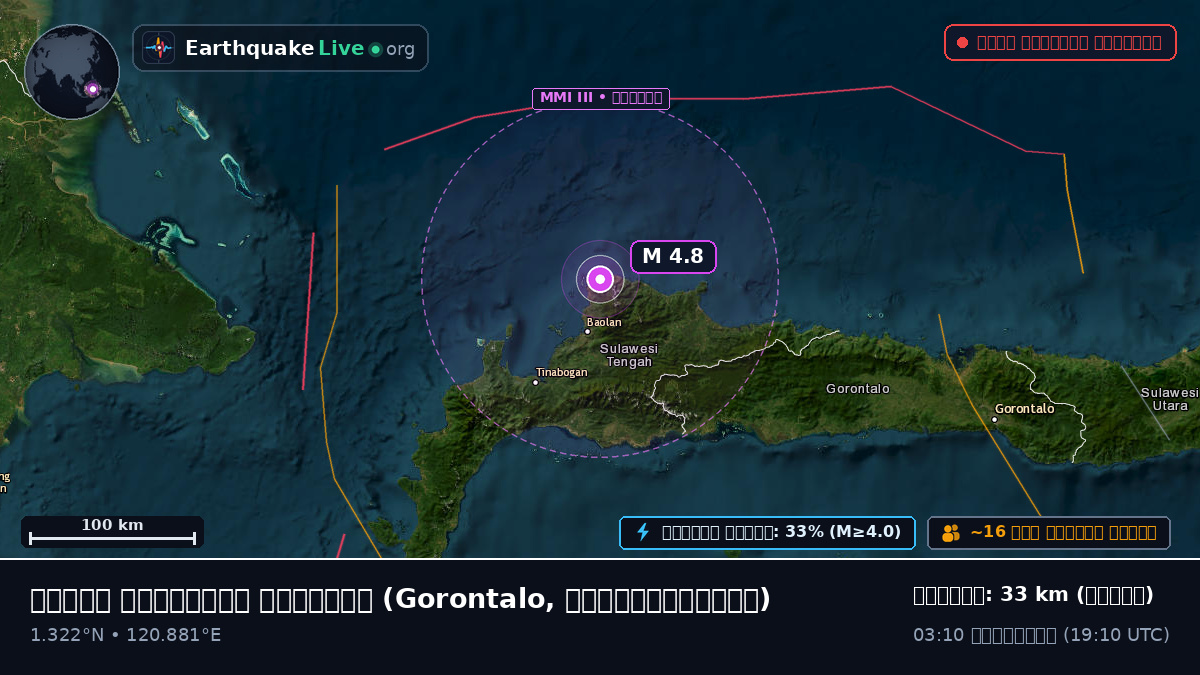Viewport: 1200px width, 675px height.
Task: Click the people icon in the population badge
Action: tap(951, 533)
